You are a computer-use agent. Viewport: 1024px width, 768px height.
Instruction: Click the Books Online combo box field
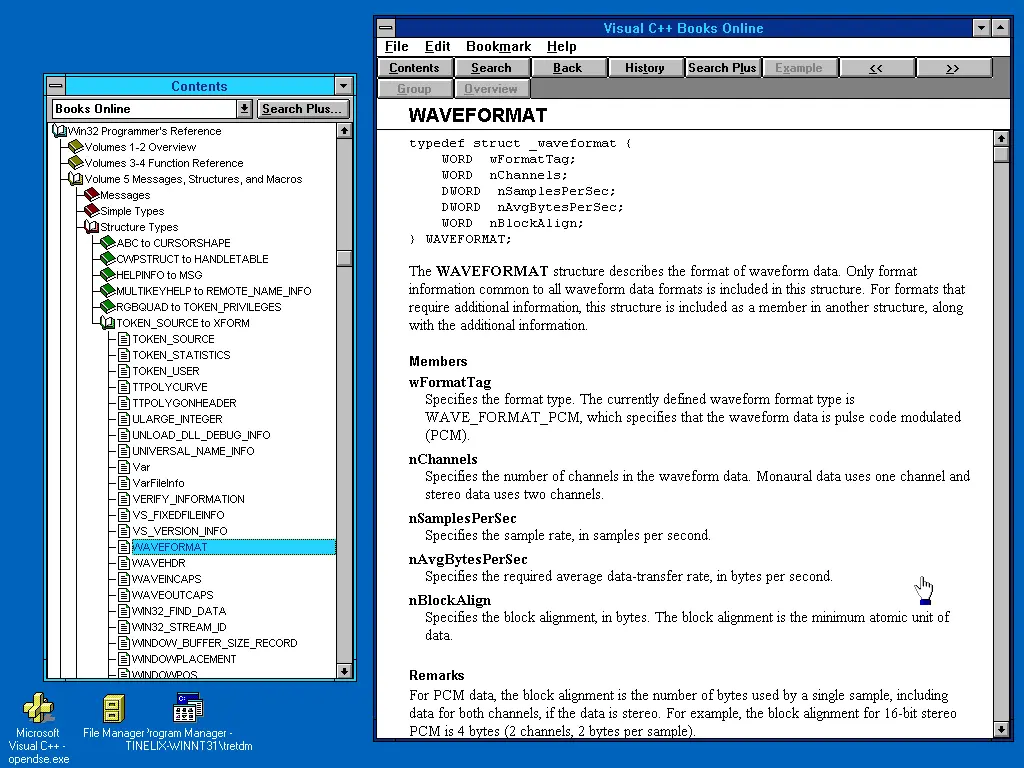pos(144,109)
